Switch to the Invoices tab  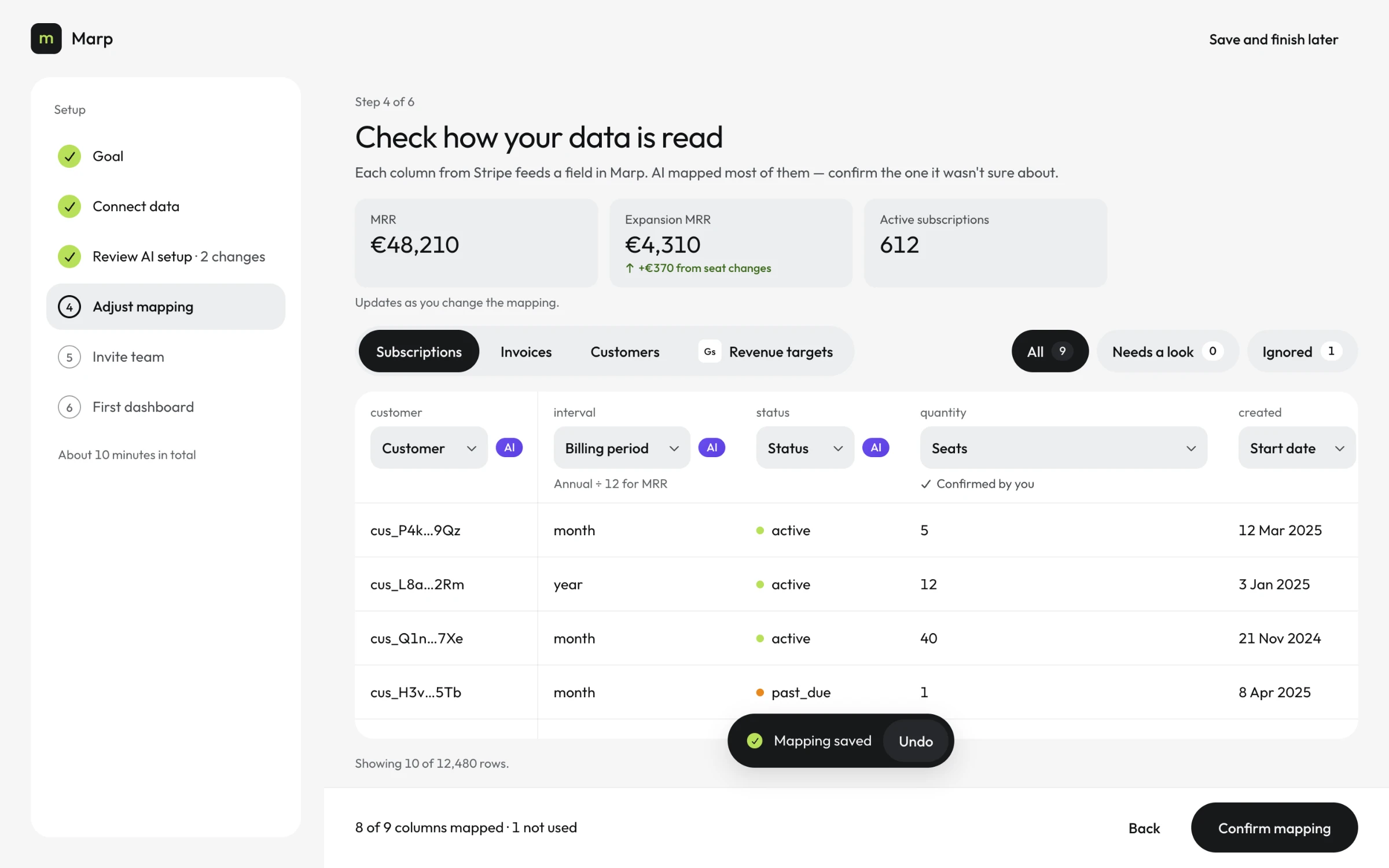[x=526, y=351]
